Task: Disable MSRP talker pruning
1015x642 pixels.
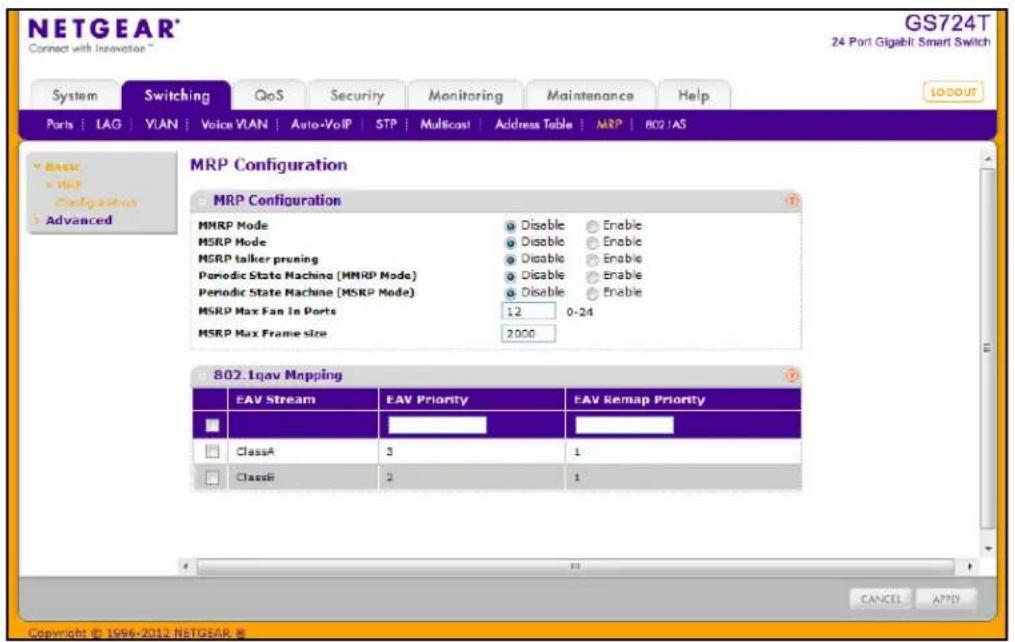Action: tap(510, 260)
